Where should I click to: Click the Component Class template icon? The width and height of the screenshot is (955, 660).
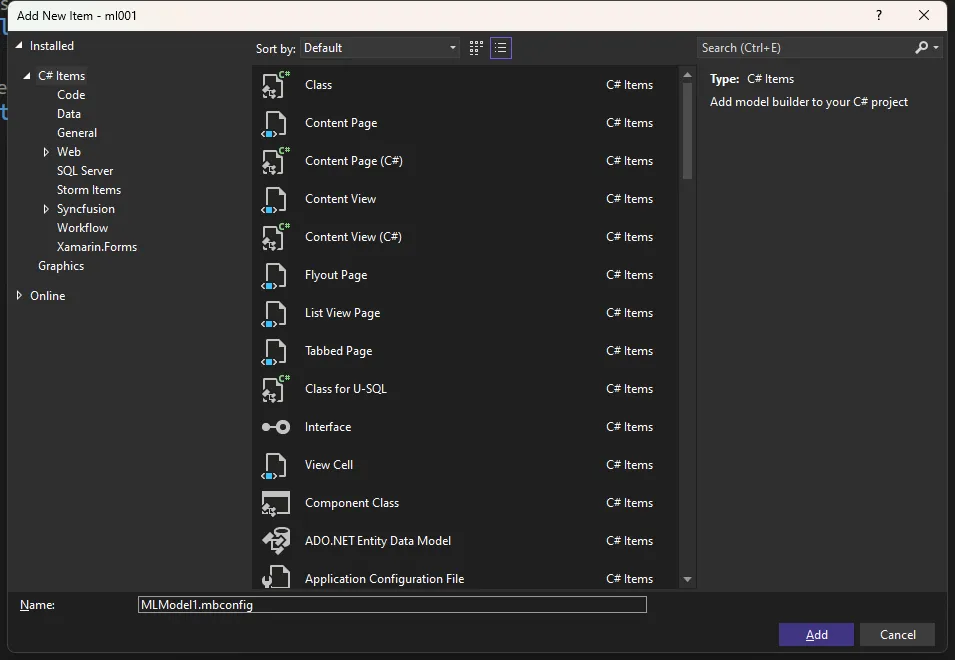tap(275, 503)
